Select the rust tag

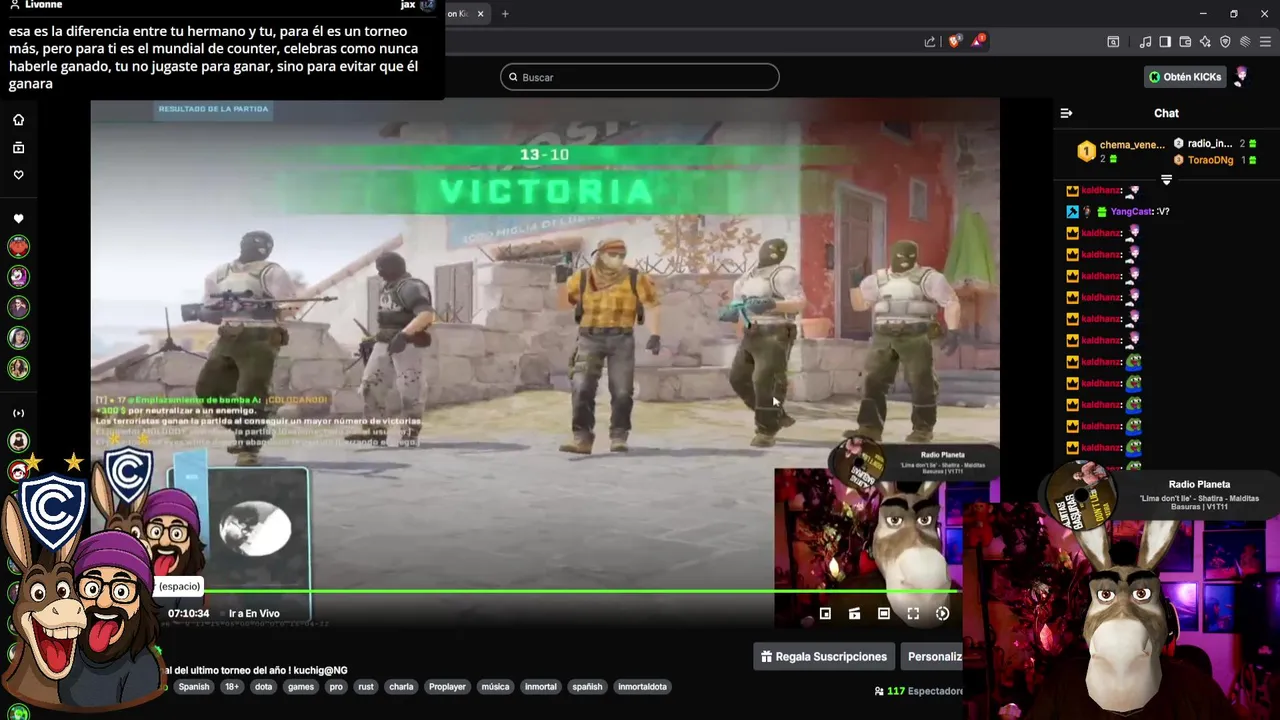[366, 687]
